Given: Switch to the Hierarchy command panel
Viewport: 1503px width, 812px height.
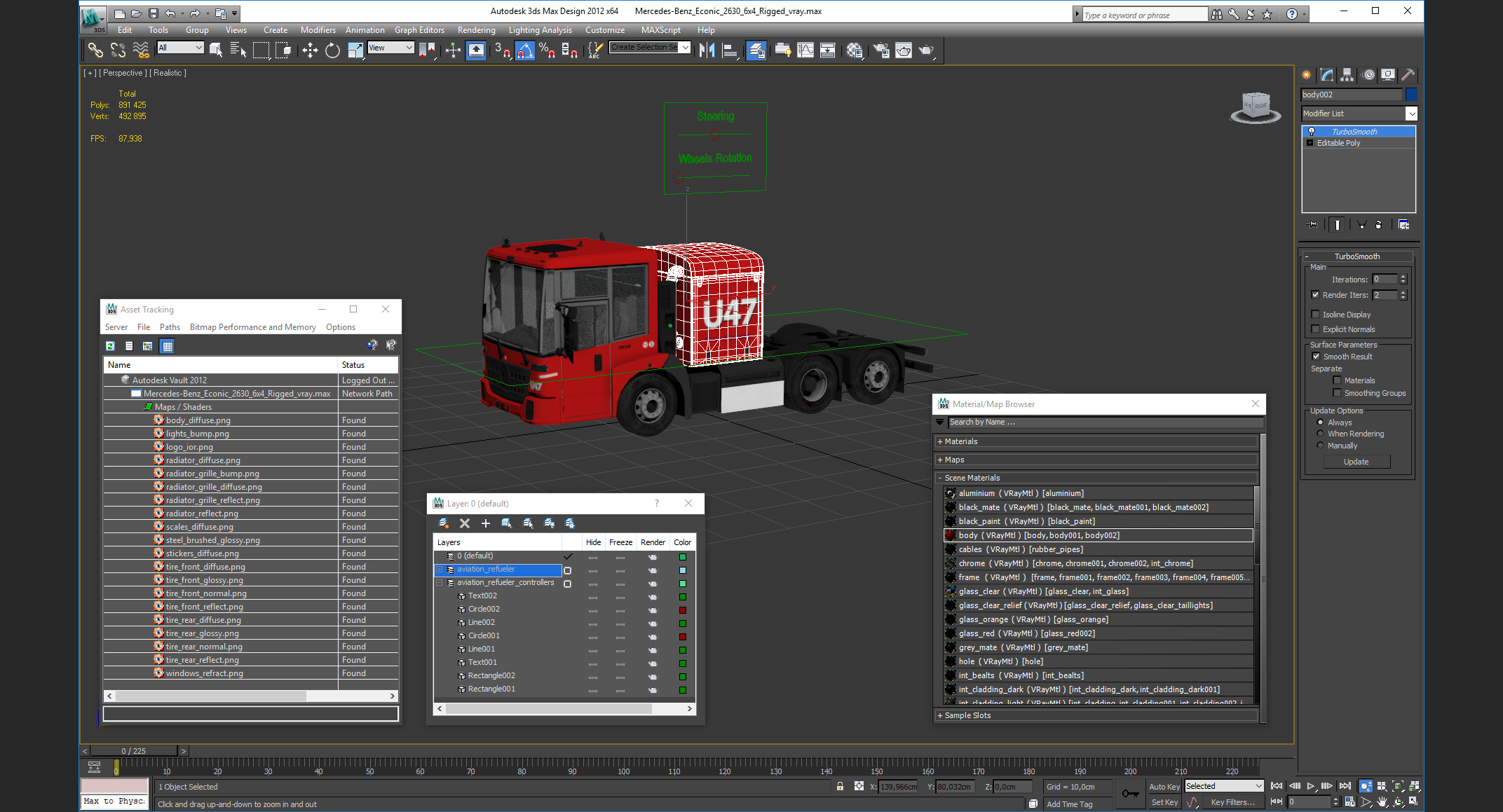Looking at the screenshot, I should click(1347, 75).
